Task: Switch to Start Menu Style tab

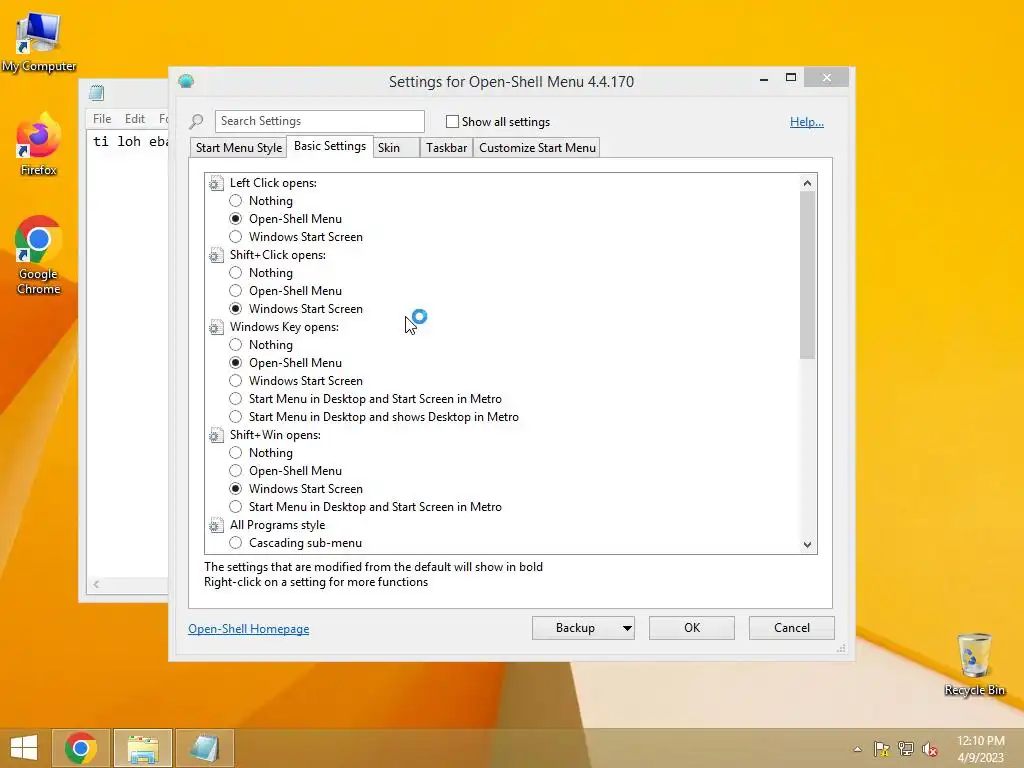Action: click(239, 148)
